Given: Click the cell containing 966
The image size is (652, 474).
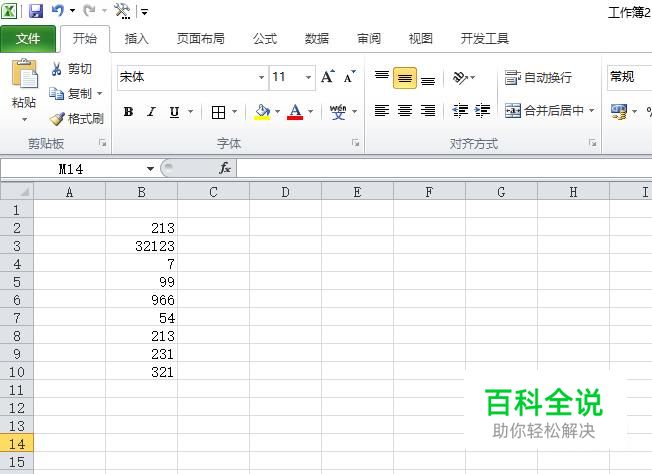Looking at the screenshot, I should click(x=141, y=300).
